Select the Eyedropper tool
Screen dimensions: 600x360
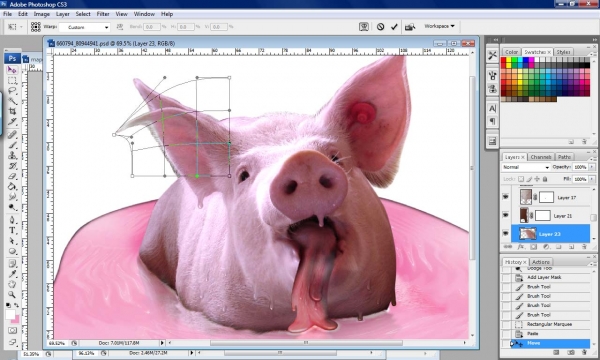(x=12, y=274)
